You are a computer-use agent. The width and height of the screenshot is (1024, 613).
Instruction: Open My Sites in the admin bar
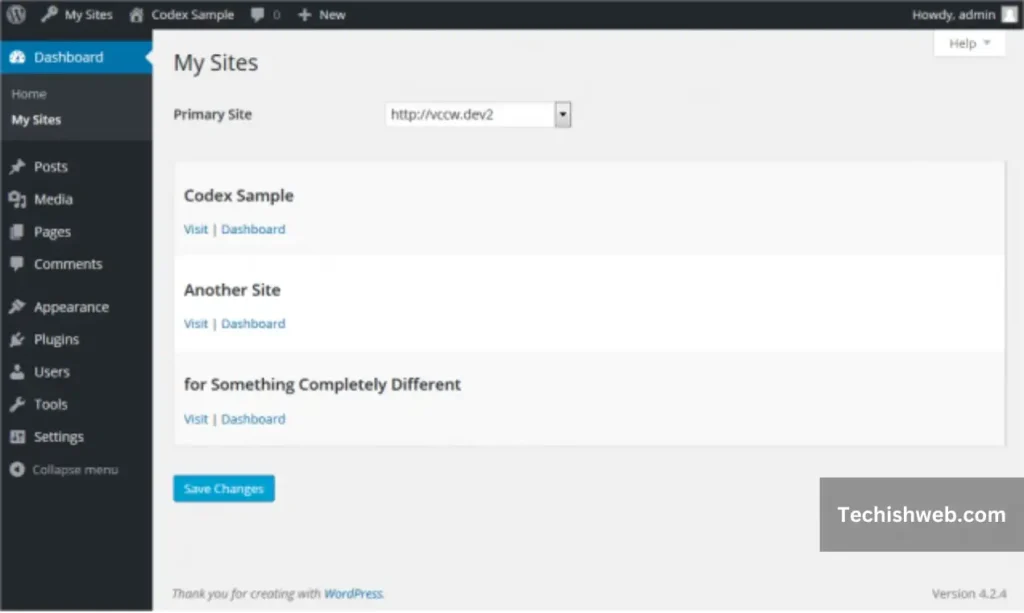point(88,14)
